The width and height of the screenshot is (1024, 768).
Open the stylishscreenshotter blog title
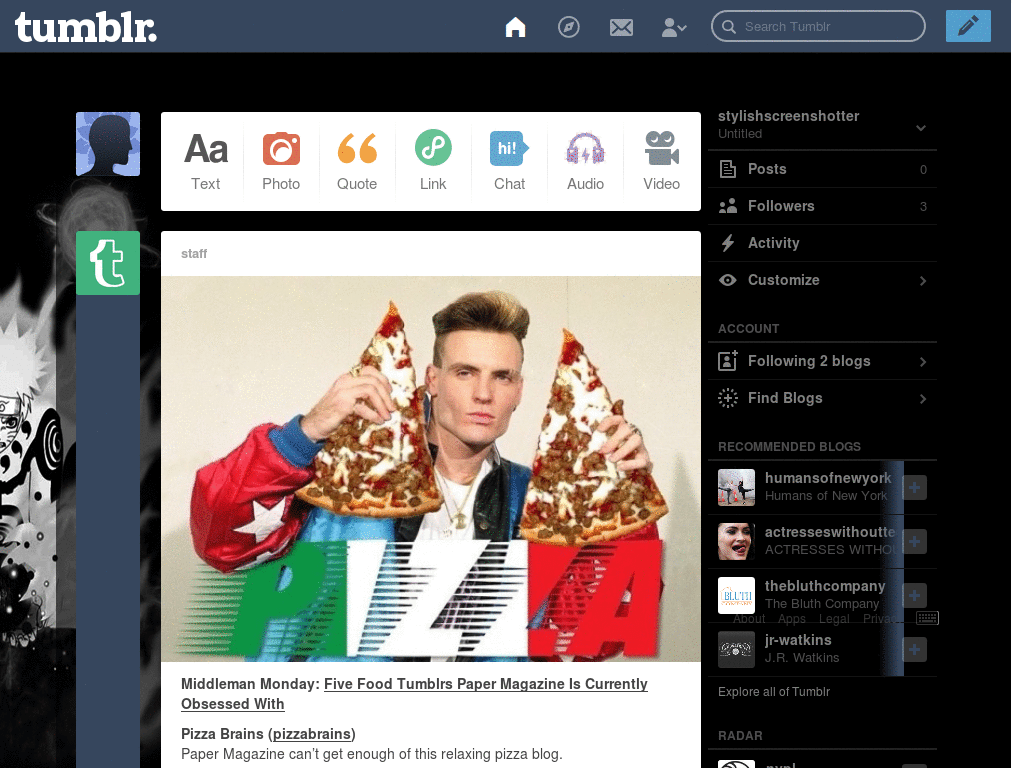pyautogui.click(x=788, y=116)
